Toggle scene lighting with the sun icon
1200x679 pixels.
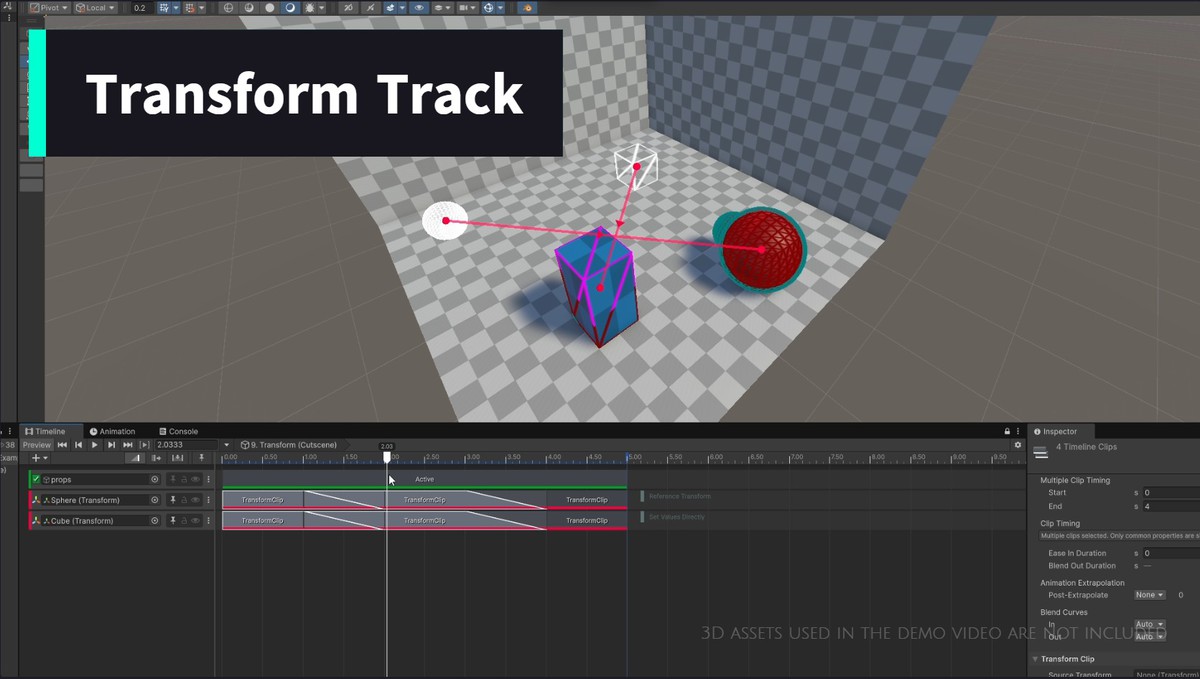pyautogui.click(x=311, y=8)
